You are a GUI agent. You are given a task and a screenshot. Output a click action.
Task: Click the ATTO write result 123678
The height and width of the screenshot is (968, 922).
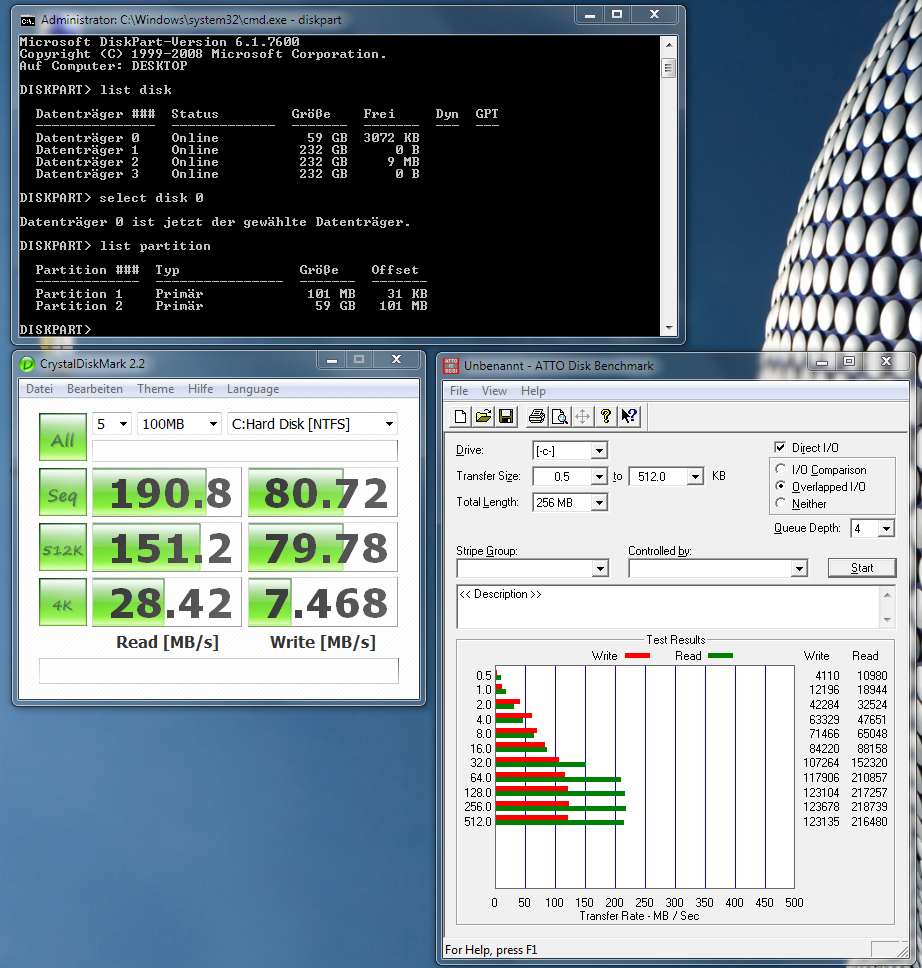click(x=821, y=807)
